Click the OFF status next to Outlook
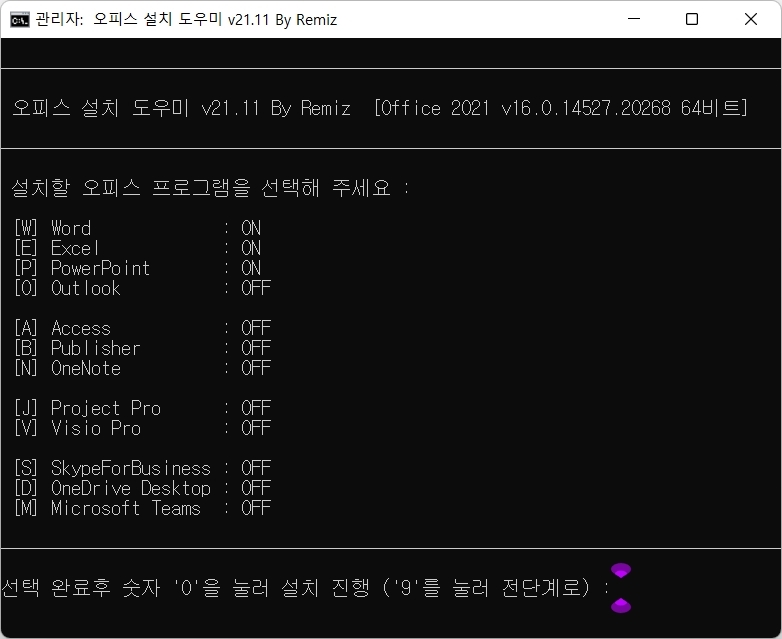The height and width of the screenshot is (639, 782). pyautogui.click(x=256, y=288)
